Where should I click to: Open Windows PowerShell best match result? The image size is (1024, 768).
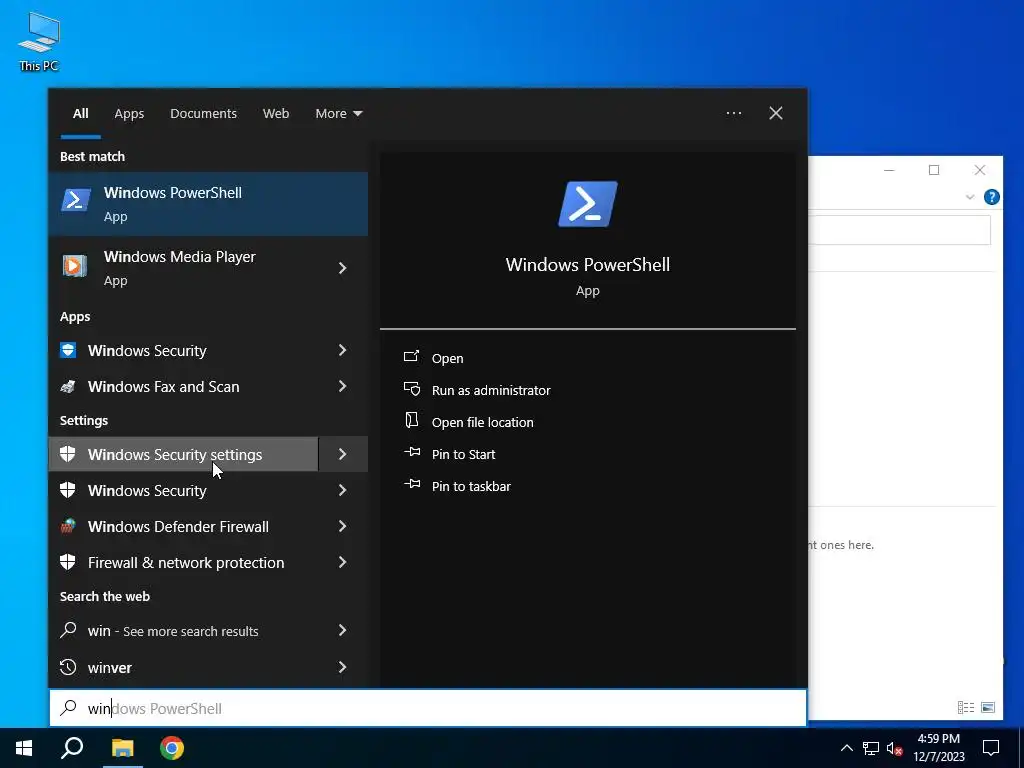coord(208,204)
